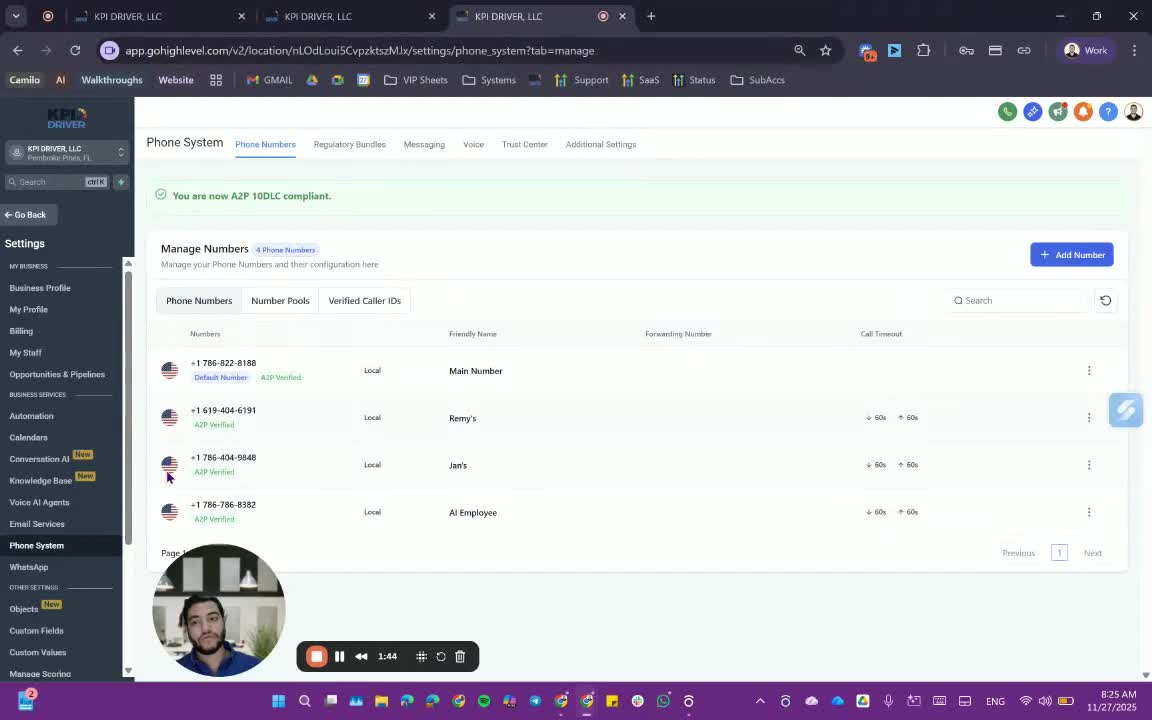Open the orange notifications bell icon
The width and height of the screenshot is (1152, 720).
coord(1083,112)
